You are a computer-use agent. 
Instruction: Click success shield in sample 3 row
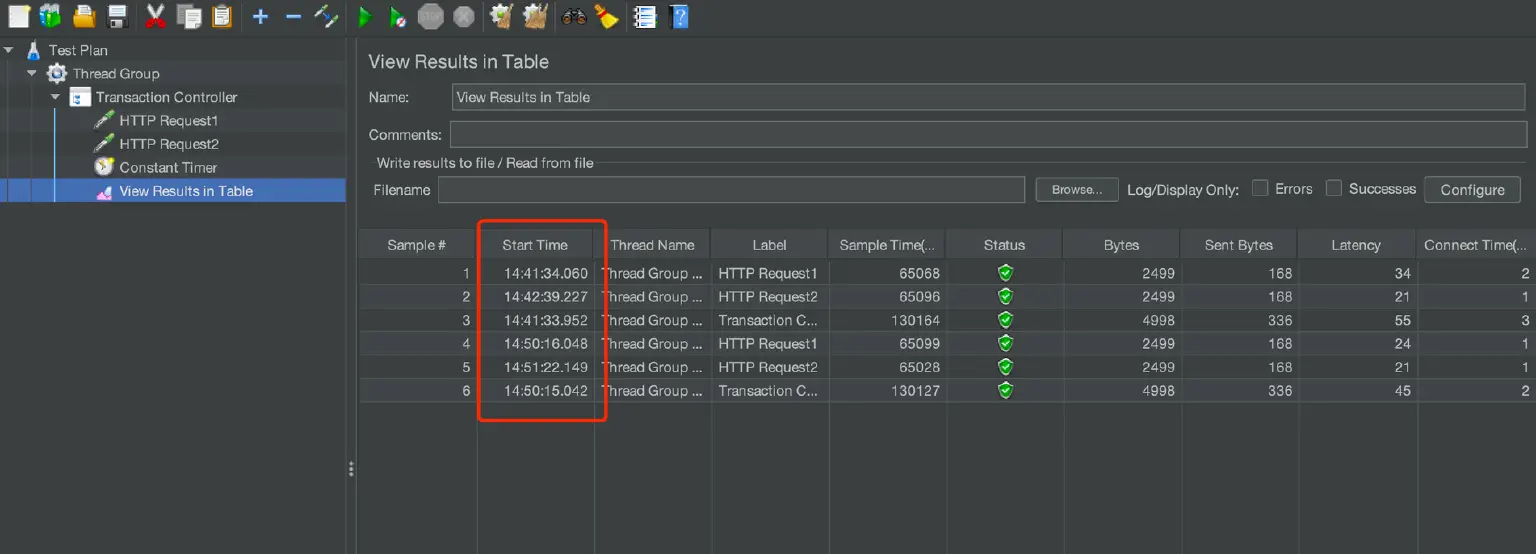click(1005, 320)
